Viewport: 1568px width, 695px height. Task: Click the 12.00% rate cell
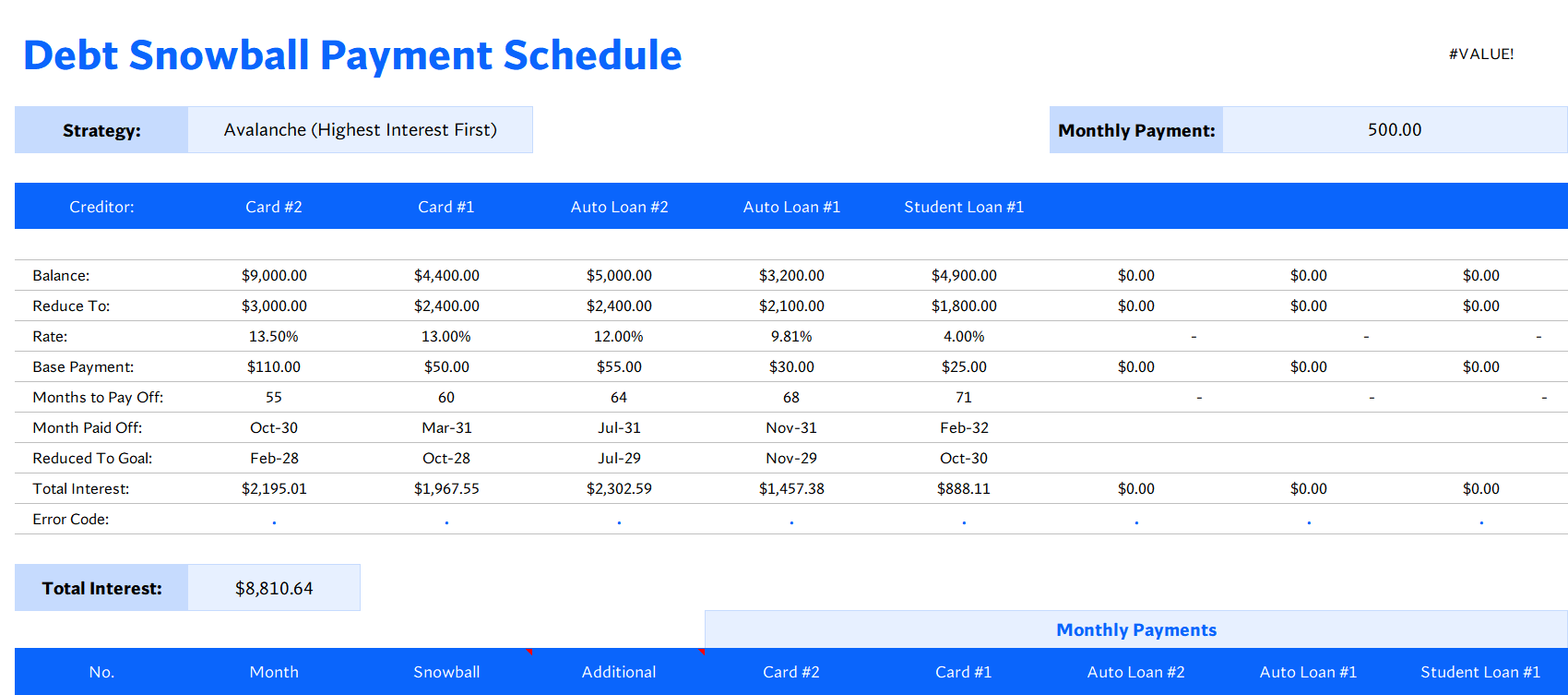619,336
